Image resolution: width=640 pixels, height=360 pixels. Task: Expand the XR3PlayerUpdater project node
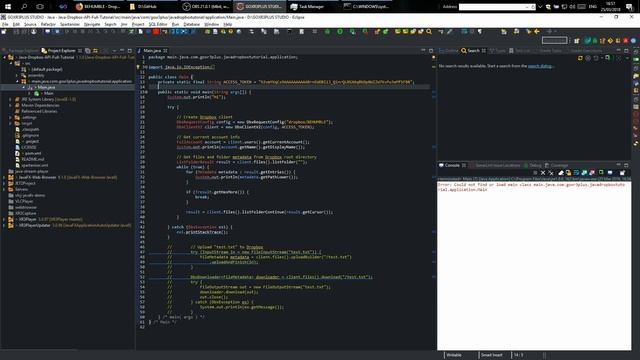(x=4, y=225)
